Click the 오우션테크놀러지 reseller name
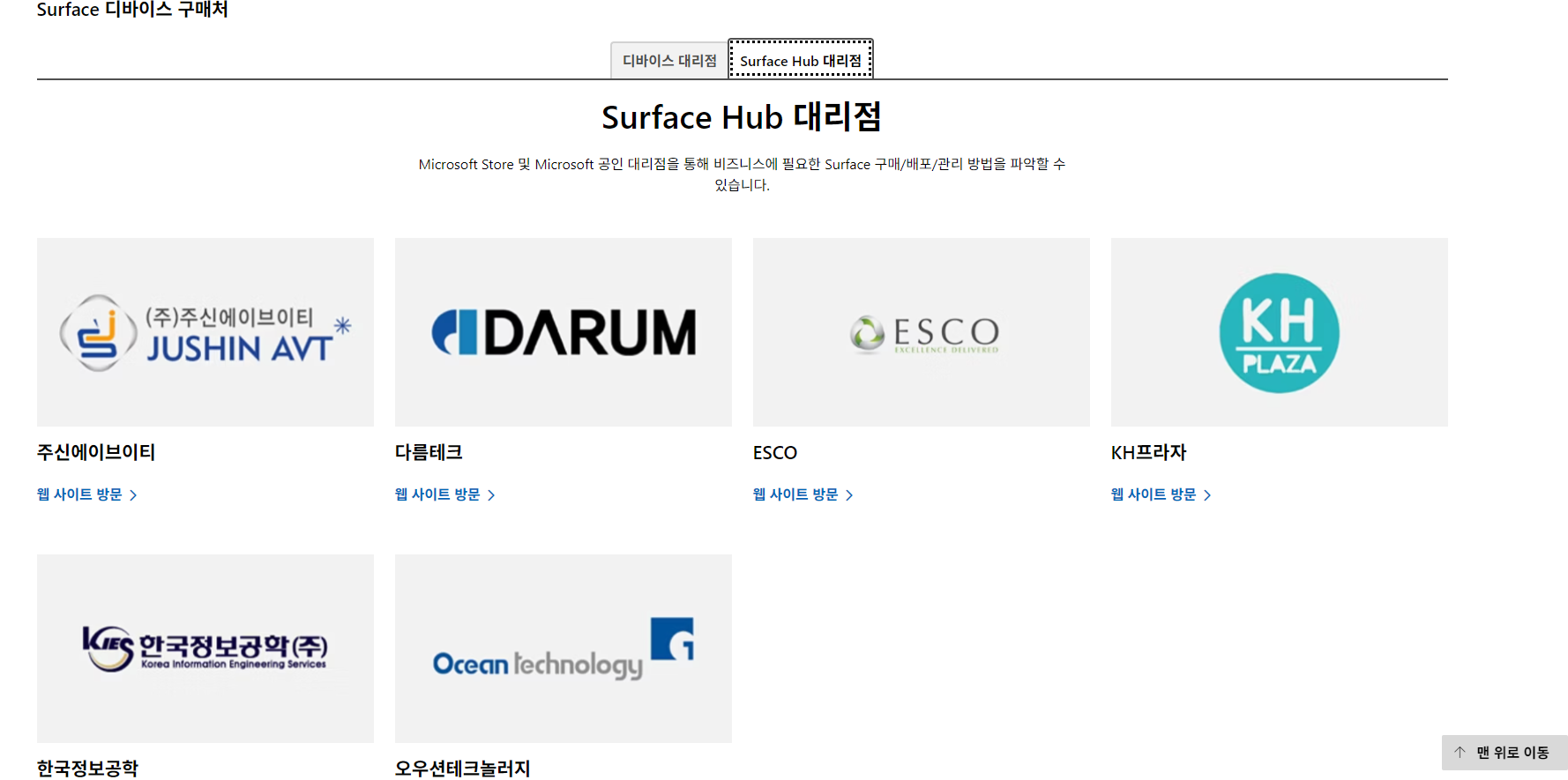This screenshot has width=1568, height=780. (x=463, y=769)
